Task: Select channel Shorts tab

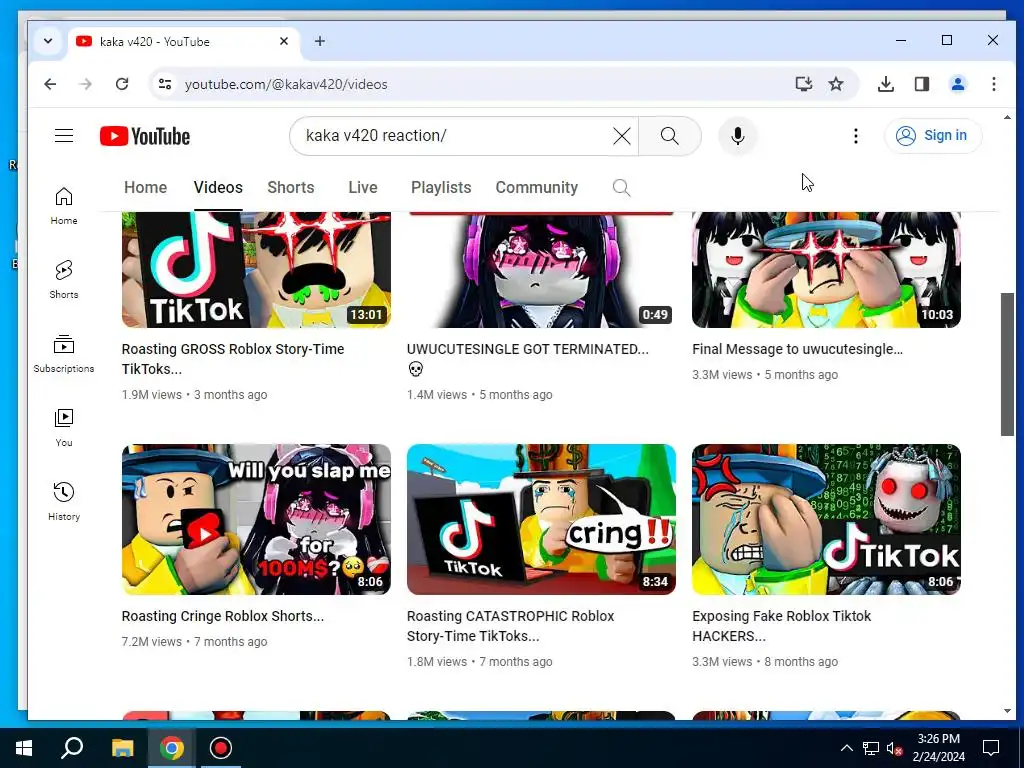Action: [291, 187]
